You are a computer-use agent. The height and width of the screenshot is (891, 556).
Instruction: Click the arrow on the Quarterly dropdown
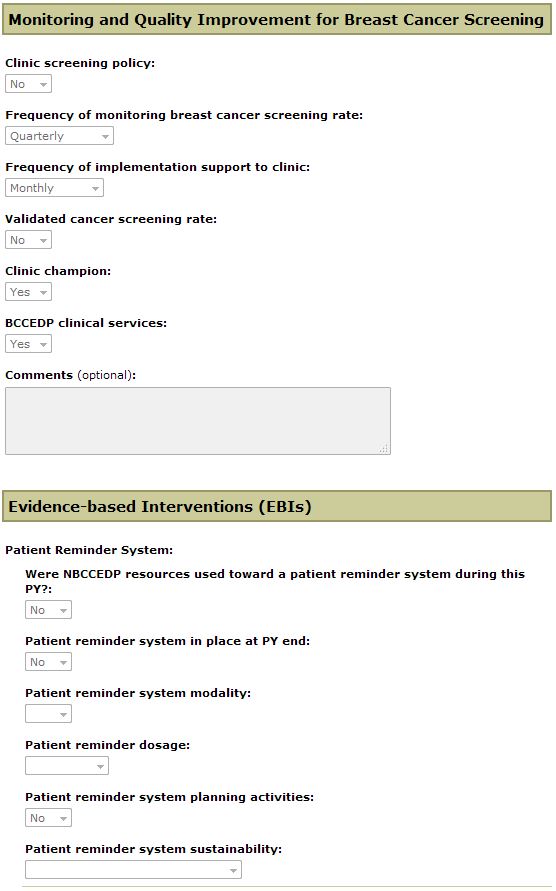coord(105,136)
